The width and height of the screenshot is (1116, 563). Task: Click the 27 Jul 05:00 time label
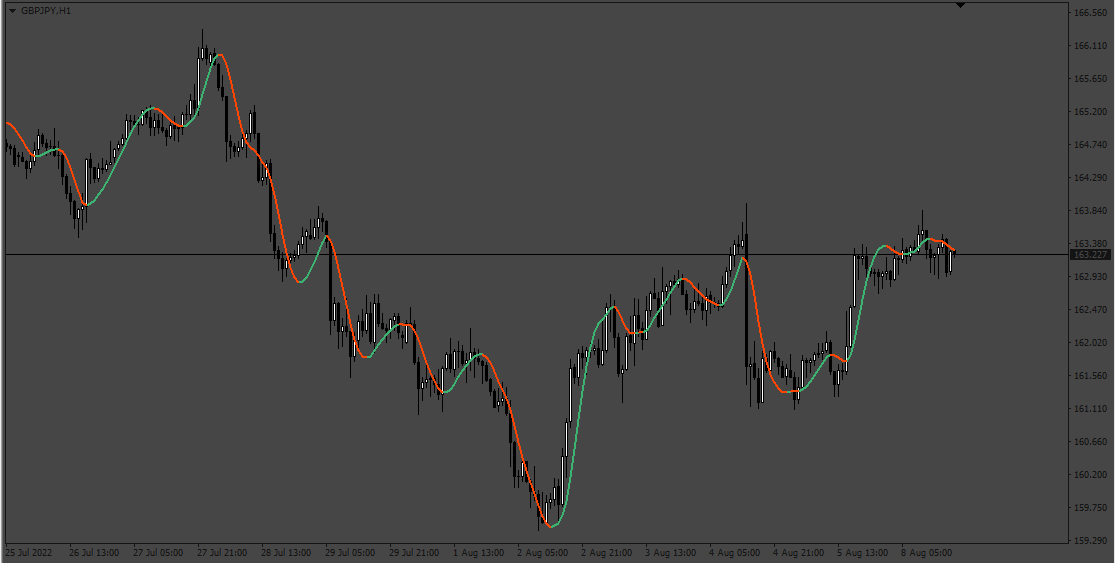(x=158, y=553)
